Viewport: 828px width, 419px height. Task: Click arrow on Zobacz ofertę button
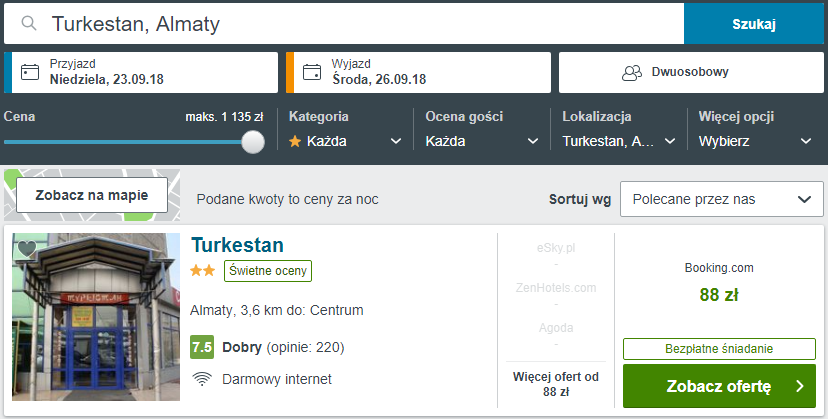tap(800, 386)
